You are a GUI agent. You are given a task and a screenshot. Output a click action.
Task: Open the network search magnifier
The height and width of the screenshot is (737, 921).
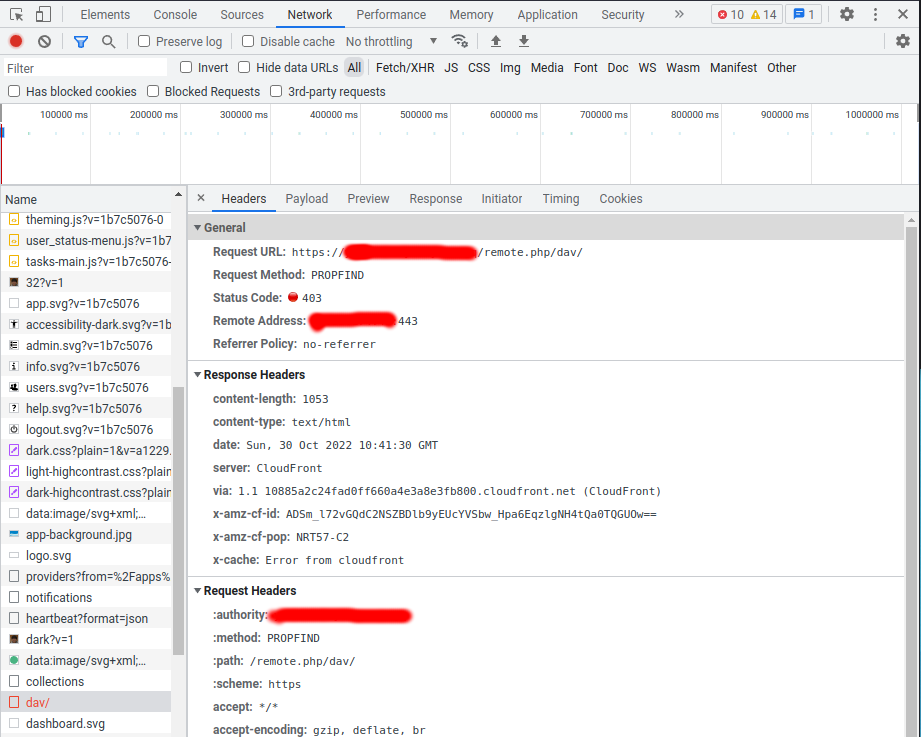click(108, 41)
